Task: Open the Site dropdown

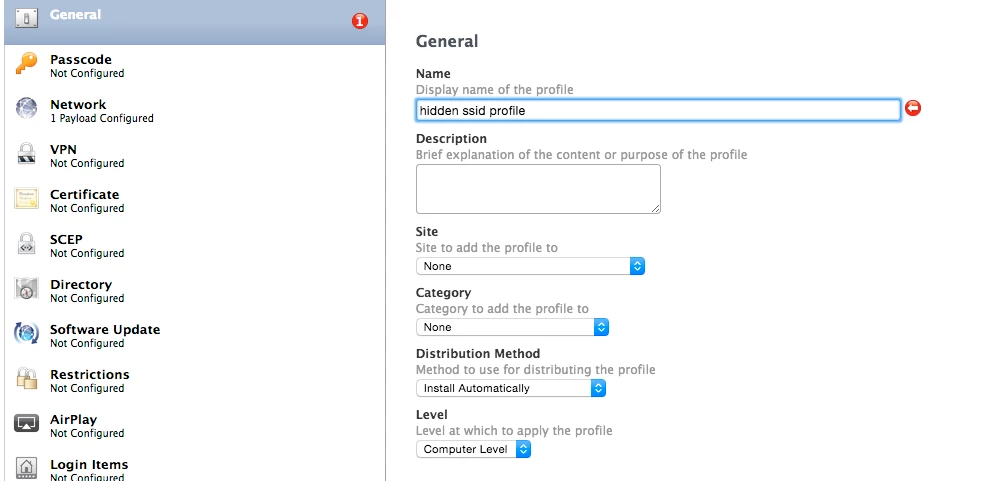Action: (530, 266)
